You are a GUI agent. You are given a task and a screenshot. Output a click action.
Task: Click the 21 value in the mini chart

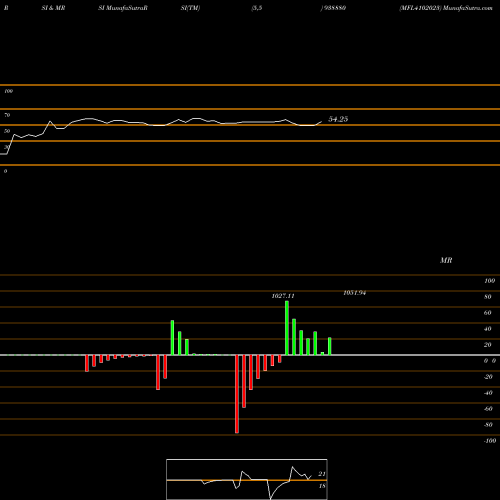pos(322,474)
